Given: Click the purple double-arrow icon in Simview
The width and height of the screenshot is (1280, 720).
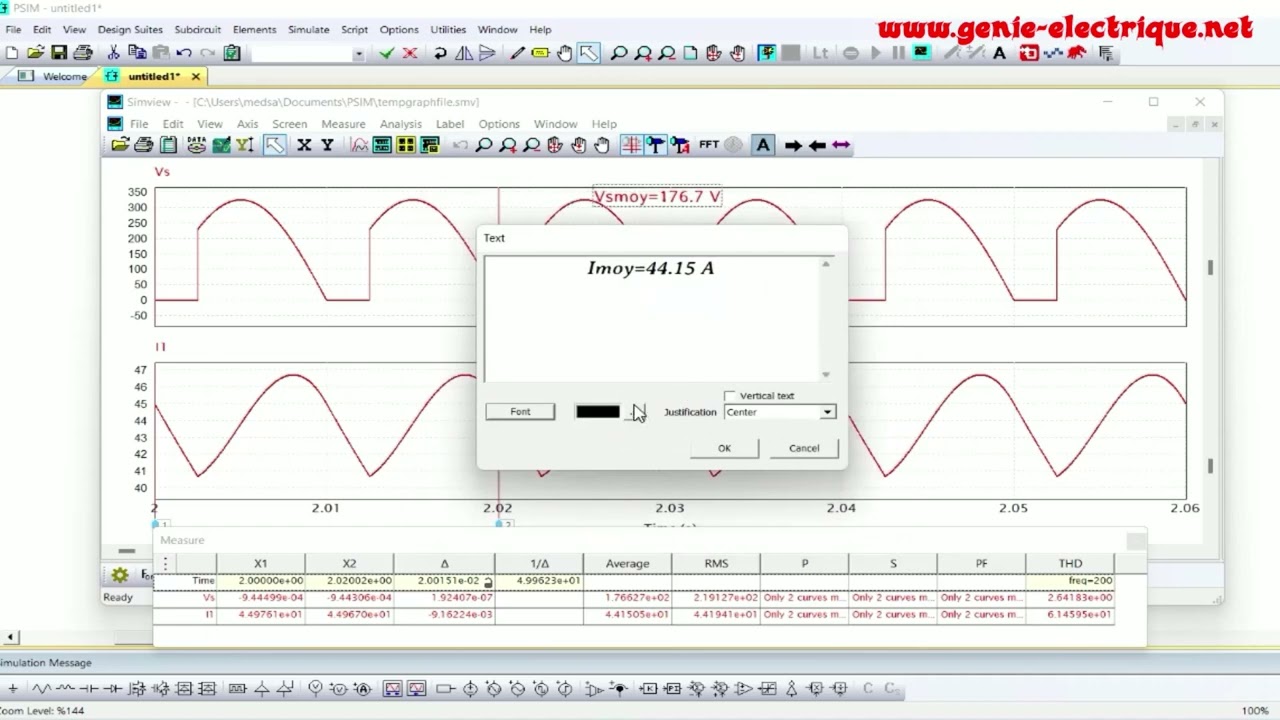Looking at the screenshot, I should pyautogui.click(x=841, y=145).
